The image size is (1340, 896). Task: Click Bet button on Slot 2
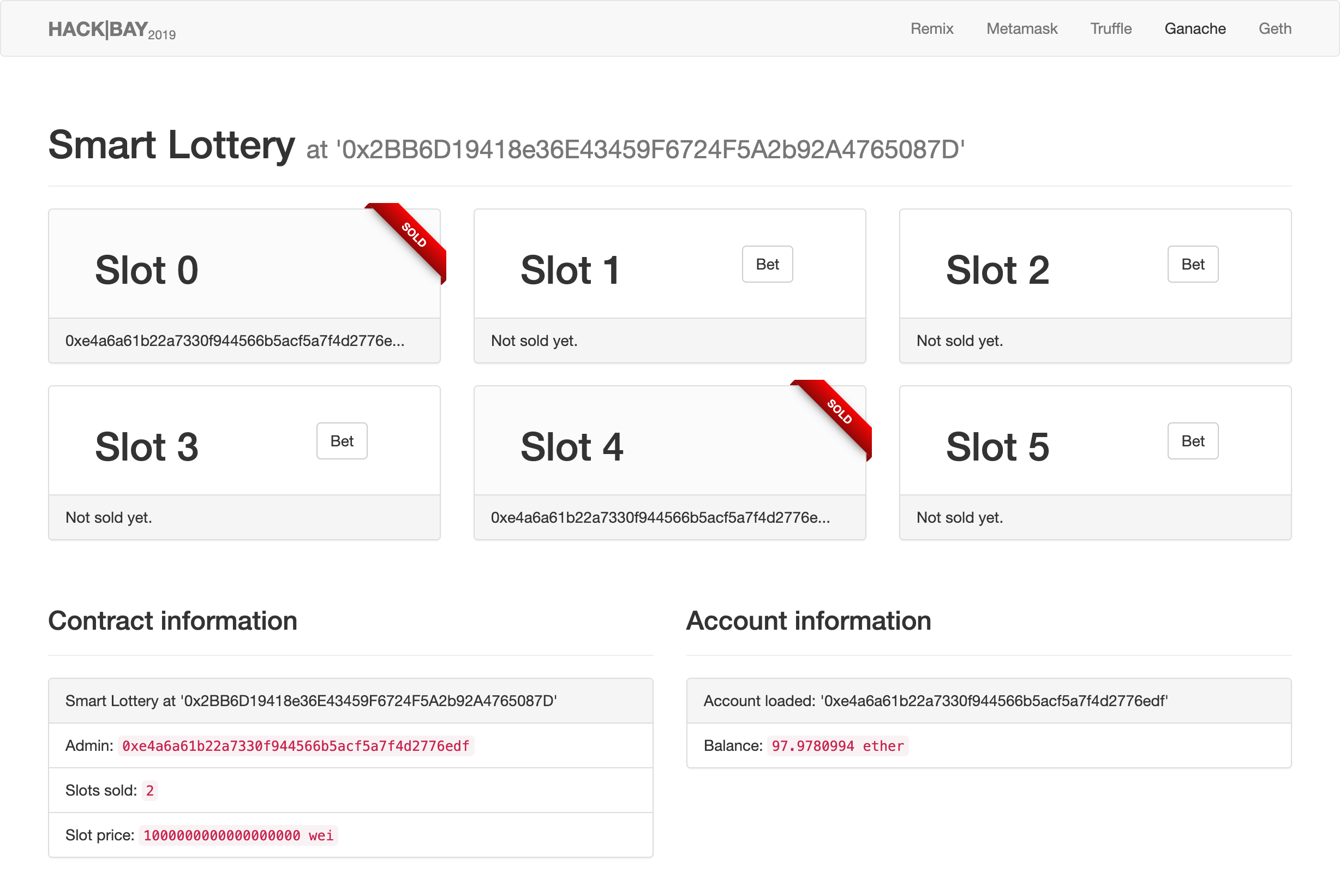[x=1193, y=264]
